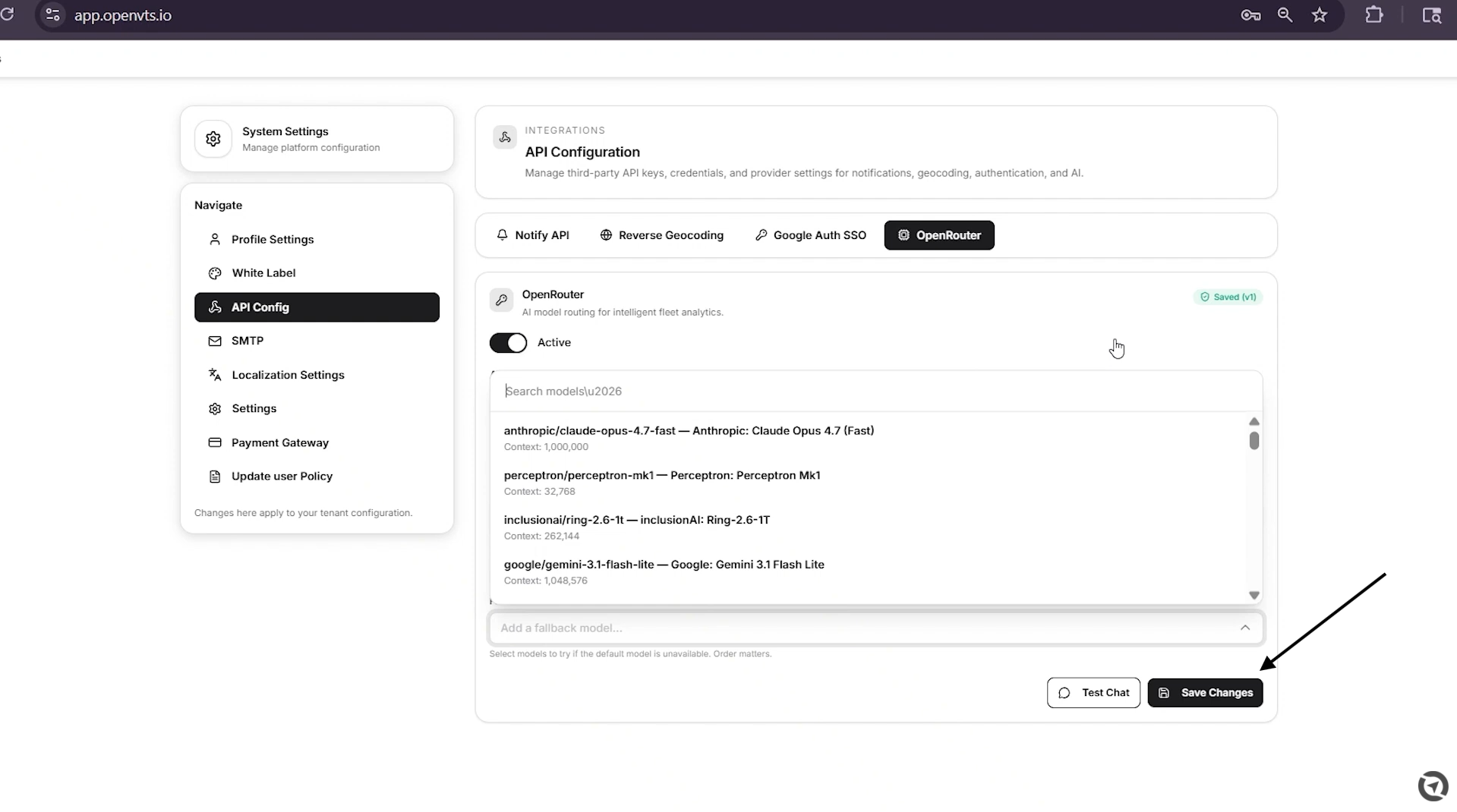The image size is (1457, 812).
Task: Open the support chat widget icon
Action: click(x=1433, y=785)
